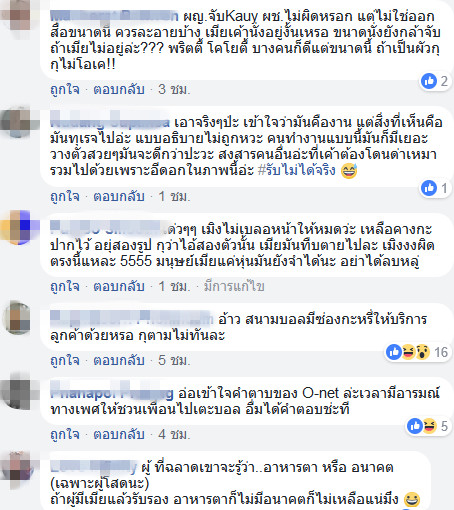454x510 pixels.
Task: Open reactions with 16 count on fourth comment
Action: click(x=417, y=352)
